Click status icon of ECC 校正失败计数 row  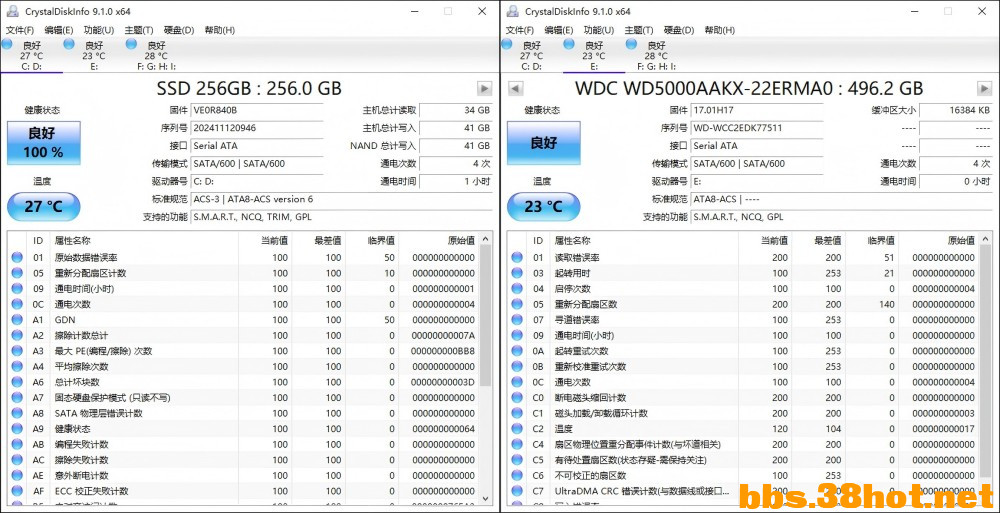pos(17,491)
